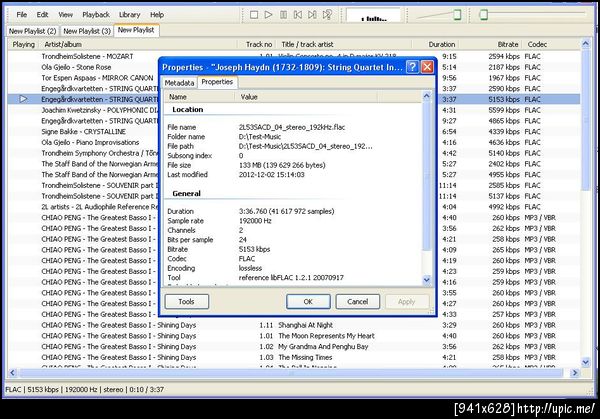Click scroll up arrow in Properties list
This screenshot has height=419, width=600.
point(427,96)
